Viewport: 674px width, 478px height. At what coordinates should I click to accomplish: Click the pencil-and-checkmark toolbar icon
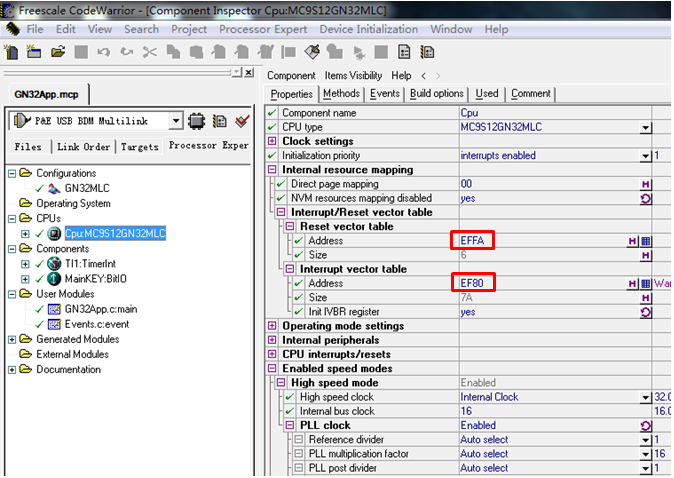(312, 52)
